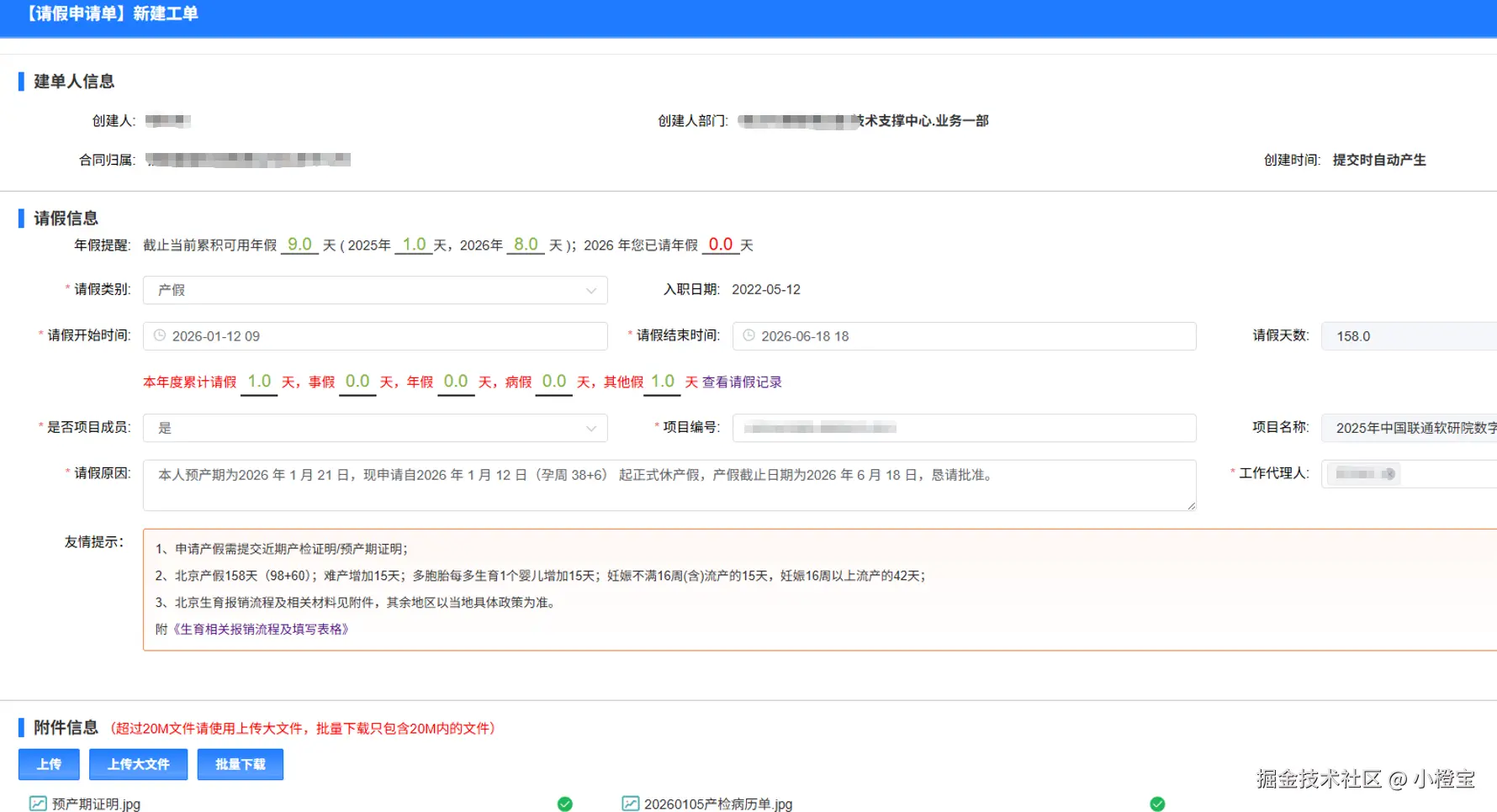Viewport: 1497px width, 812px height.
Task: Click the 项目编号 input field
Action: (x=963, y=428)
